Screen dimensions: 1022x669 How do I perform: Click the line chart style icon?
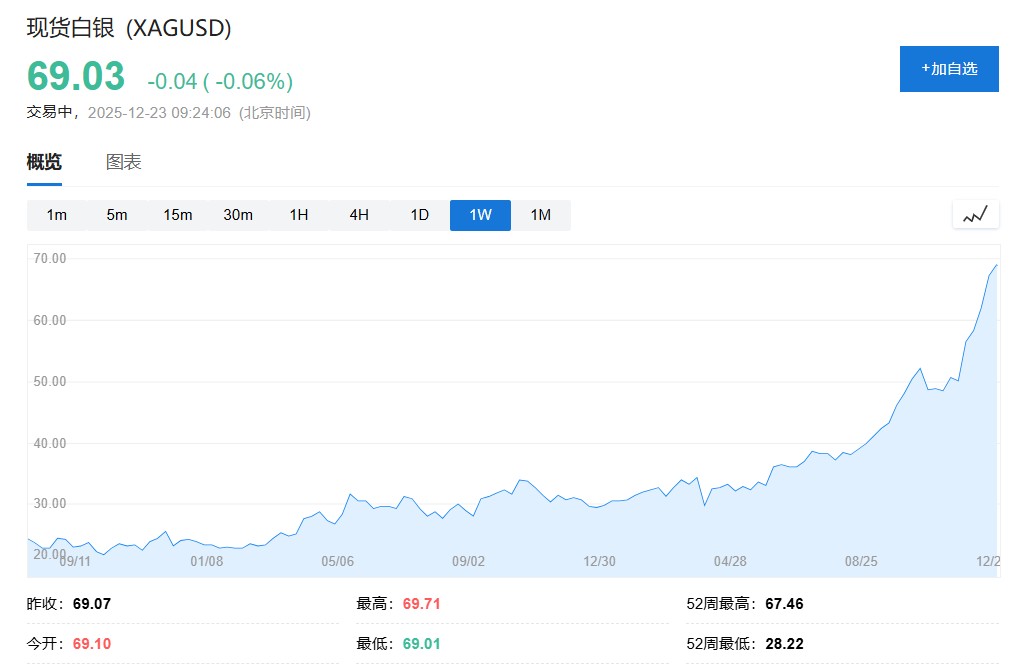975,215
